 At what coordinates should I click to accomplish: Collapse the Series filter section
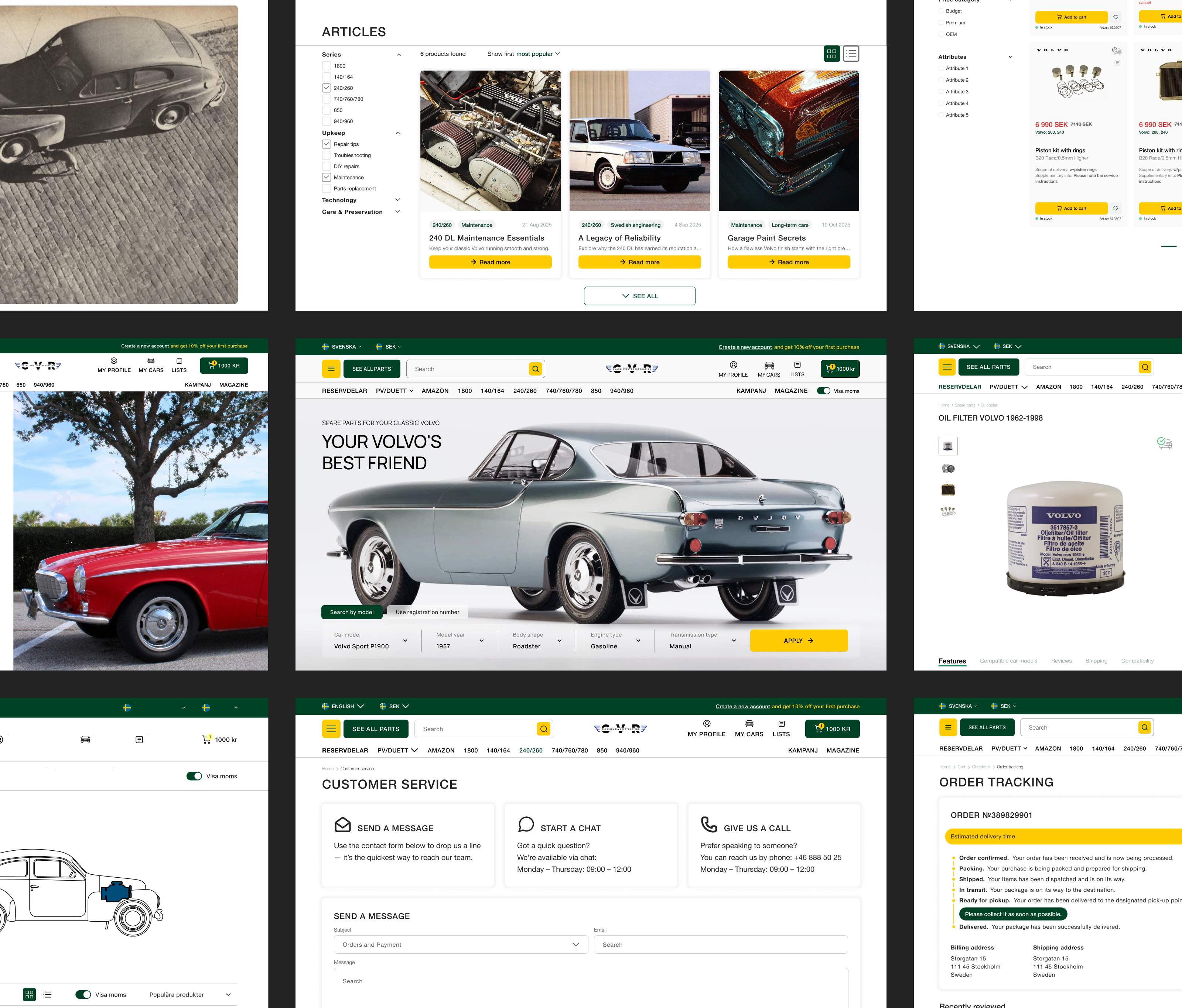point(399,55)
